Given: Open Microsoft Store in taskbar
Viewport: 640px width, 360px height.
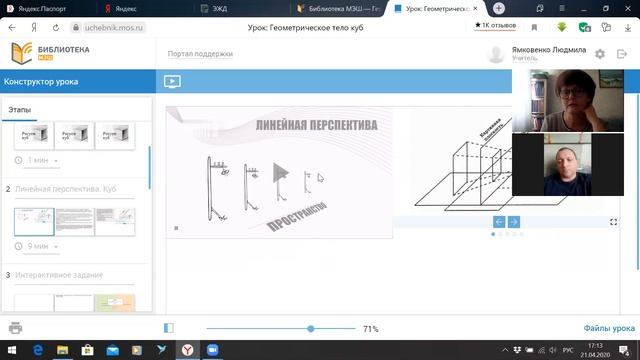Looking at the screenshot, I should click(x=87, y=350).
